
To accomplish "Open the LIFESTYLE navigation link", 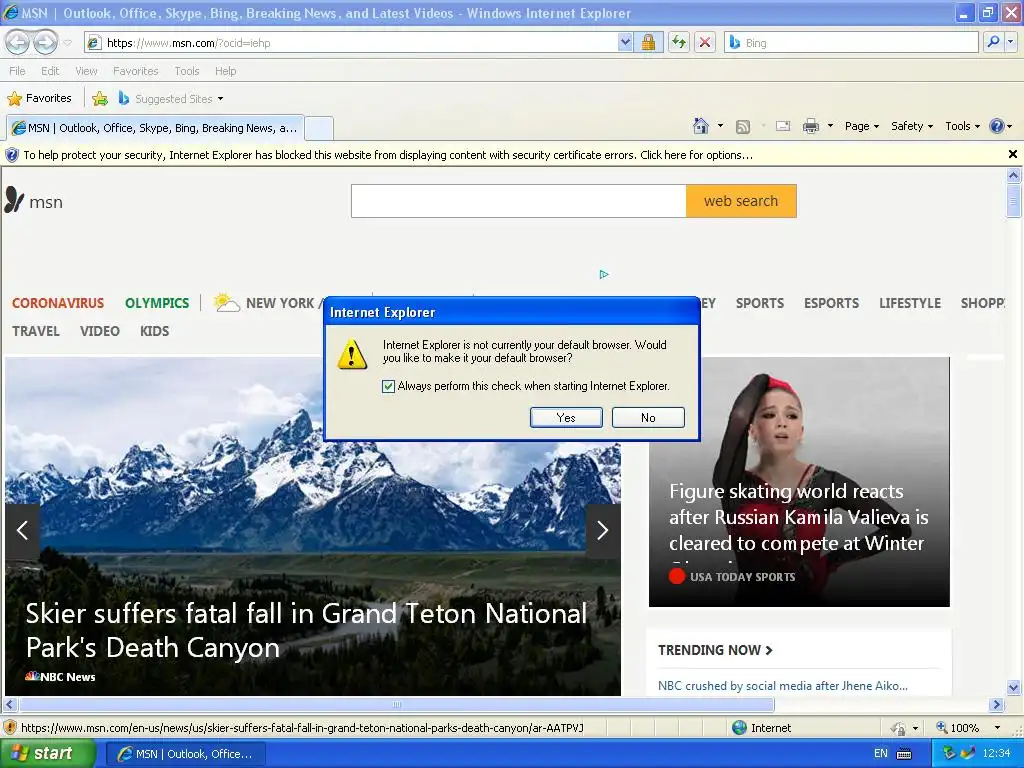I will (910, 303).
